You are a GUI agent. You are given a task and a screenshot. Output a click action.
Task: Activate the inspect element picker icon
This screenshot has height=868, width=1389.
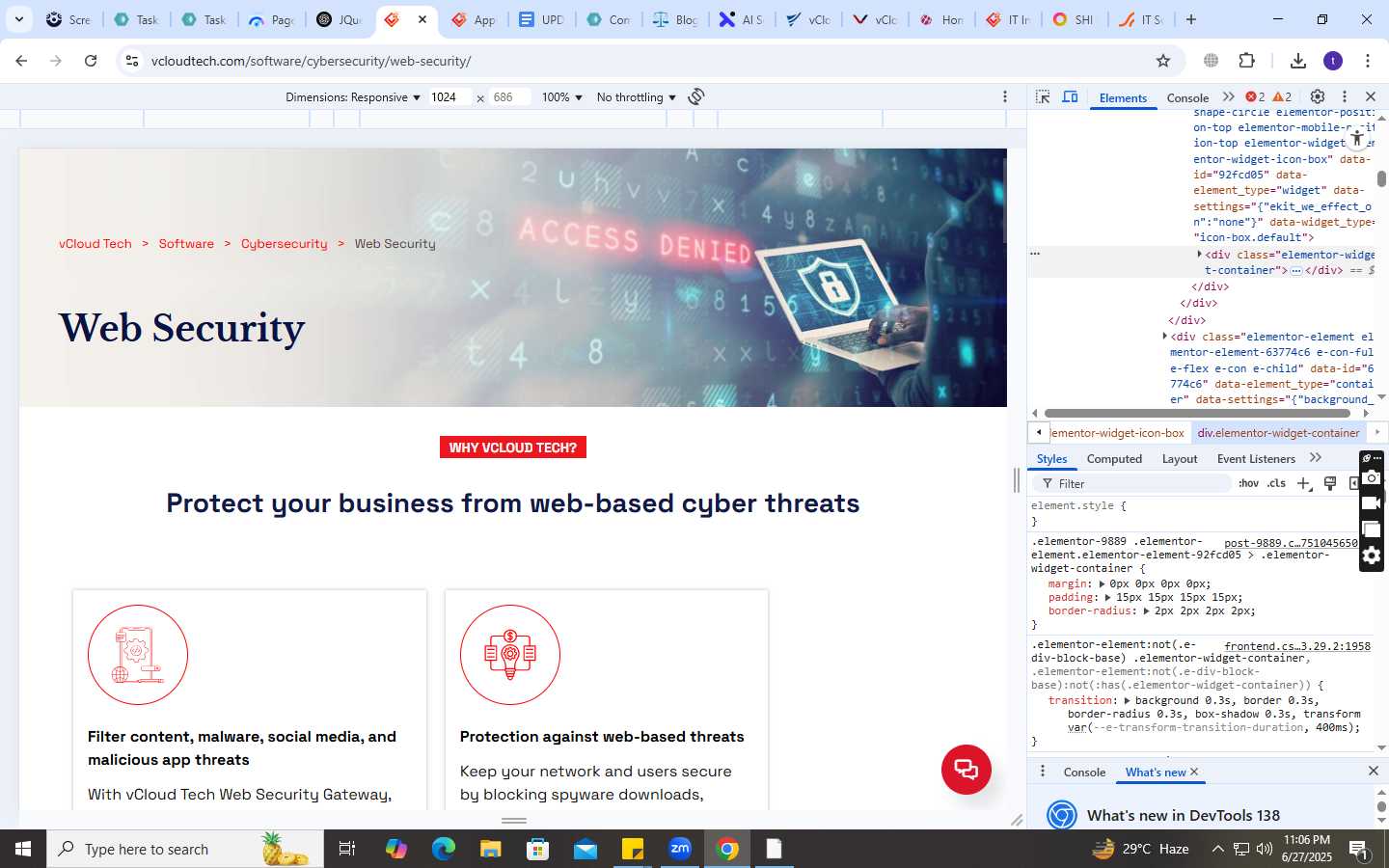point(1043,96)
